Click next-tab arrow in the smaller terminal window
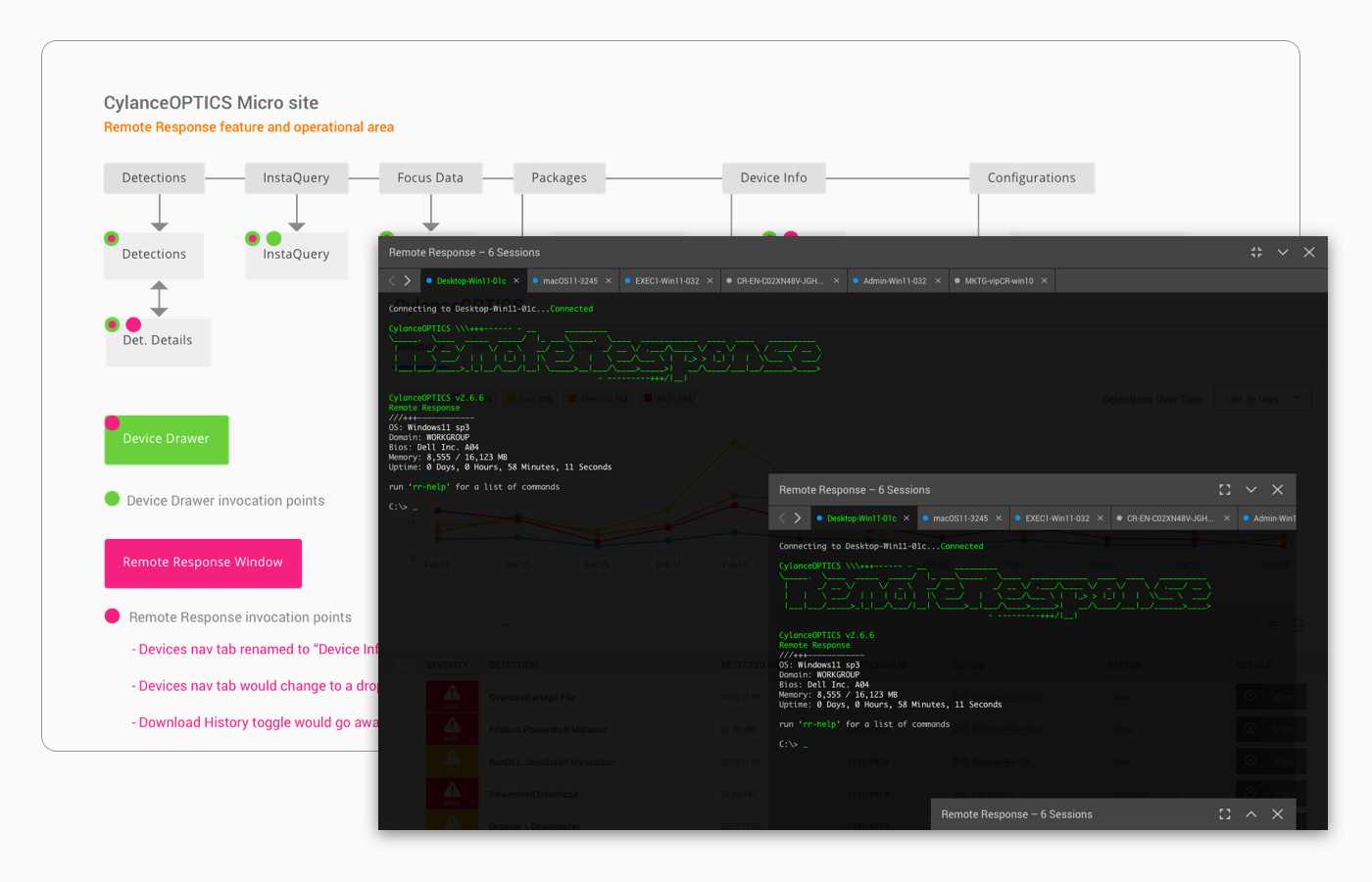This screenshot has width=1372, height=882. (x=798, y=518)
